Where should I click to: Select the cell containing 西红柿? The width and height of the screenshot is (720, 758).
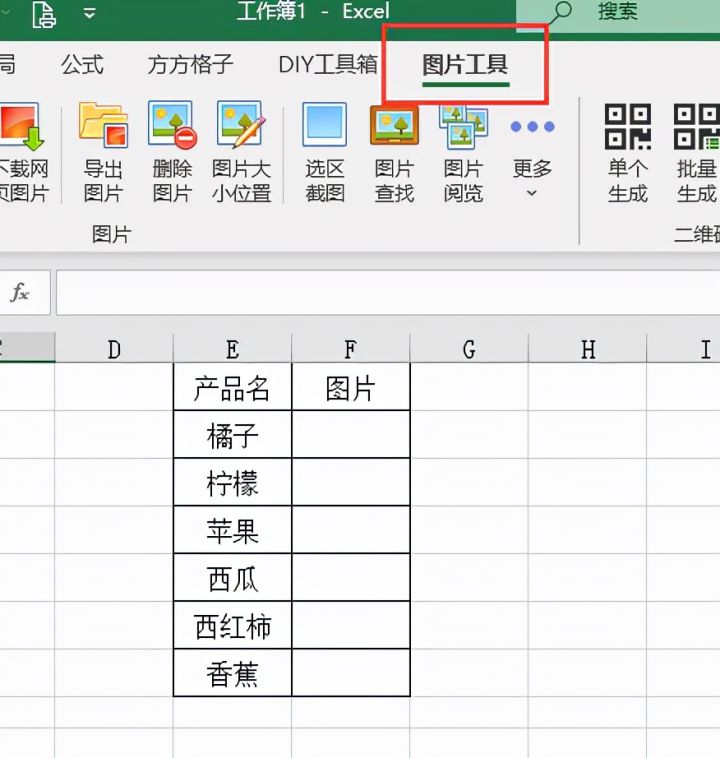point(233,626)
